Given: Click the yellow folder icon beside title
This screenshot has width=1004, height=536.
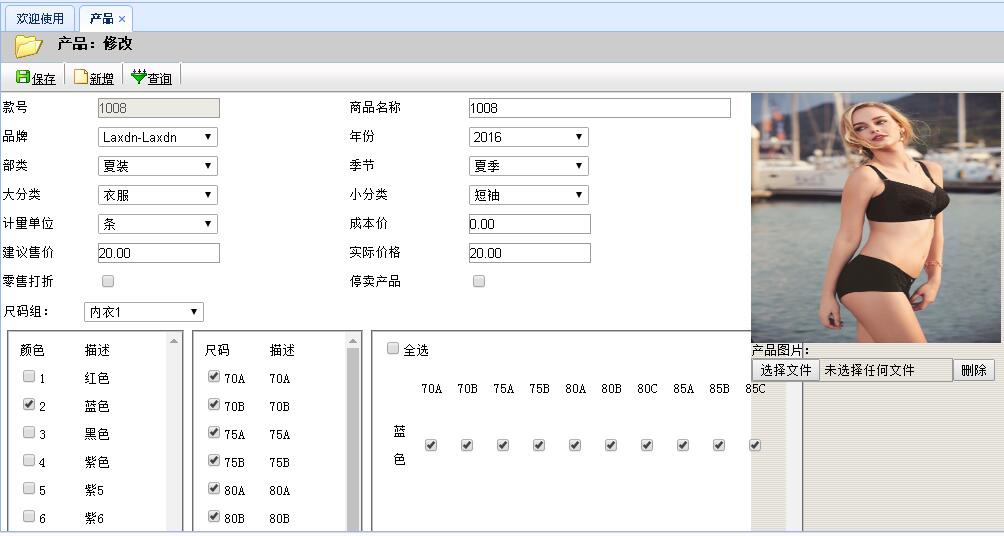Looking at the screenshot, I should 28,46.
